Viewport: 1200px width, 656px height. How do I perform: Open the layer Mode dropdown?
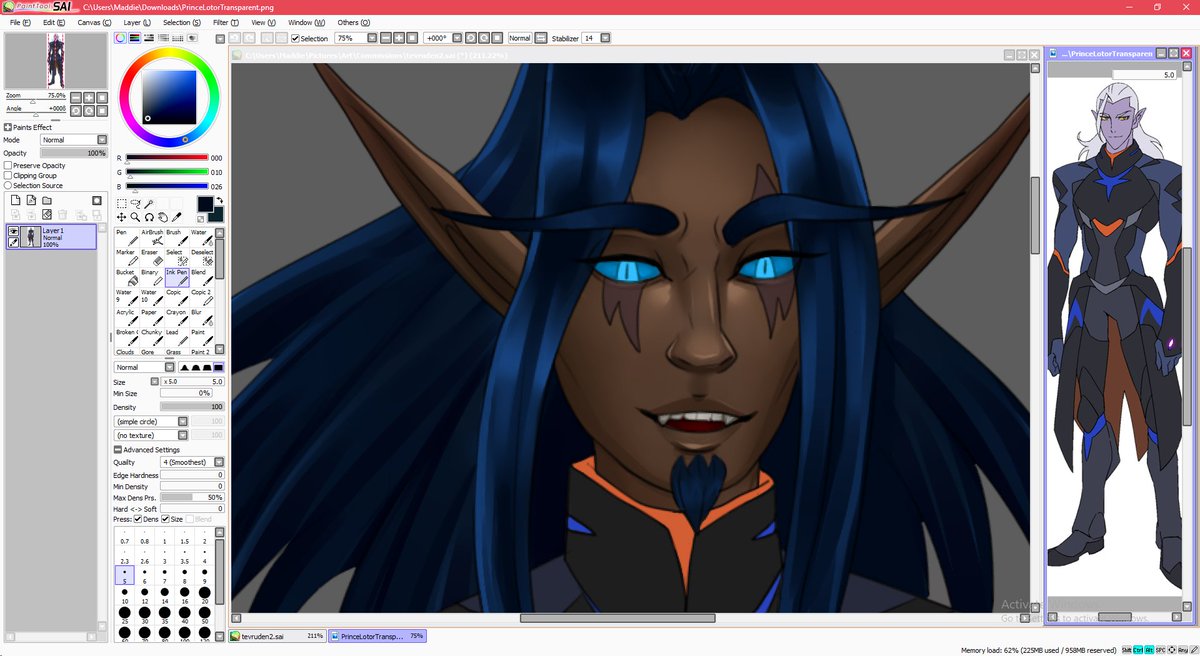click(x=102, y=140)
